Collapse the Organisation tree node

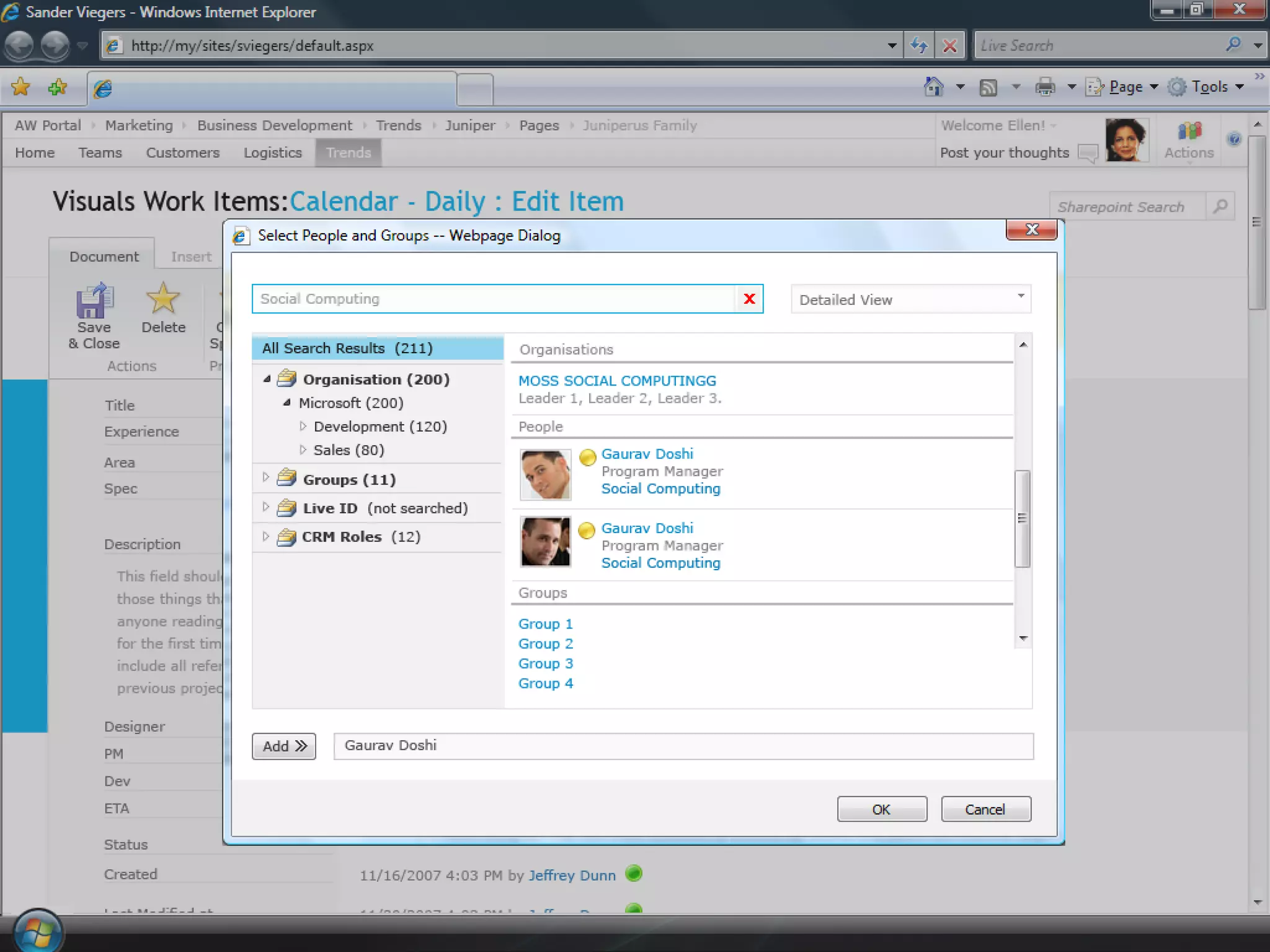[267, 379]
